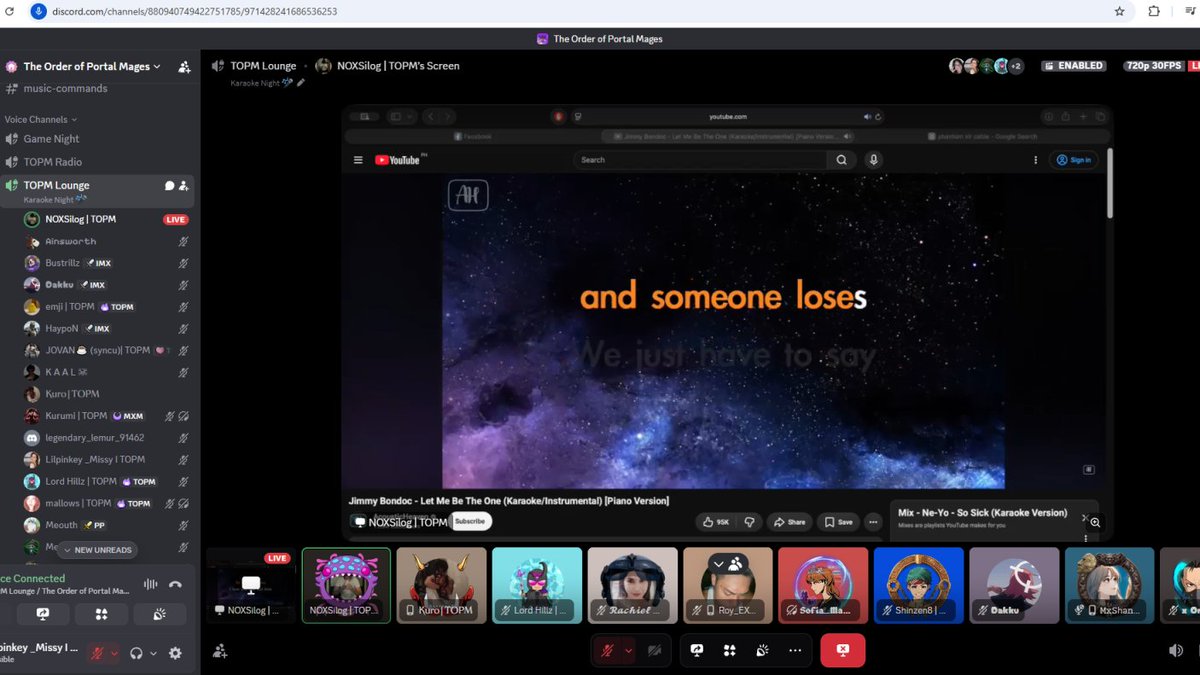Select the NOXSilog live stream thumbnail
The image size is (1200, 675).
tap(250, 585)
